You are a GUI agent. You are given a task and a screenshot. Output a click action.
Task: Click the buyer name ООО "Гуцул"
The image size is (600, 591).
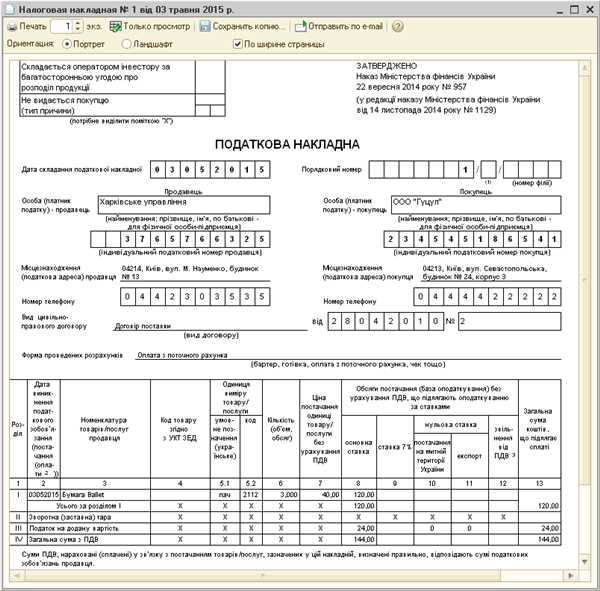pyautogui.click(x=417, y=202)
